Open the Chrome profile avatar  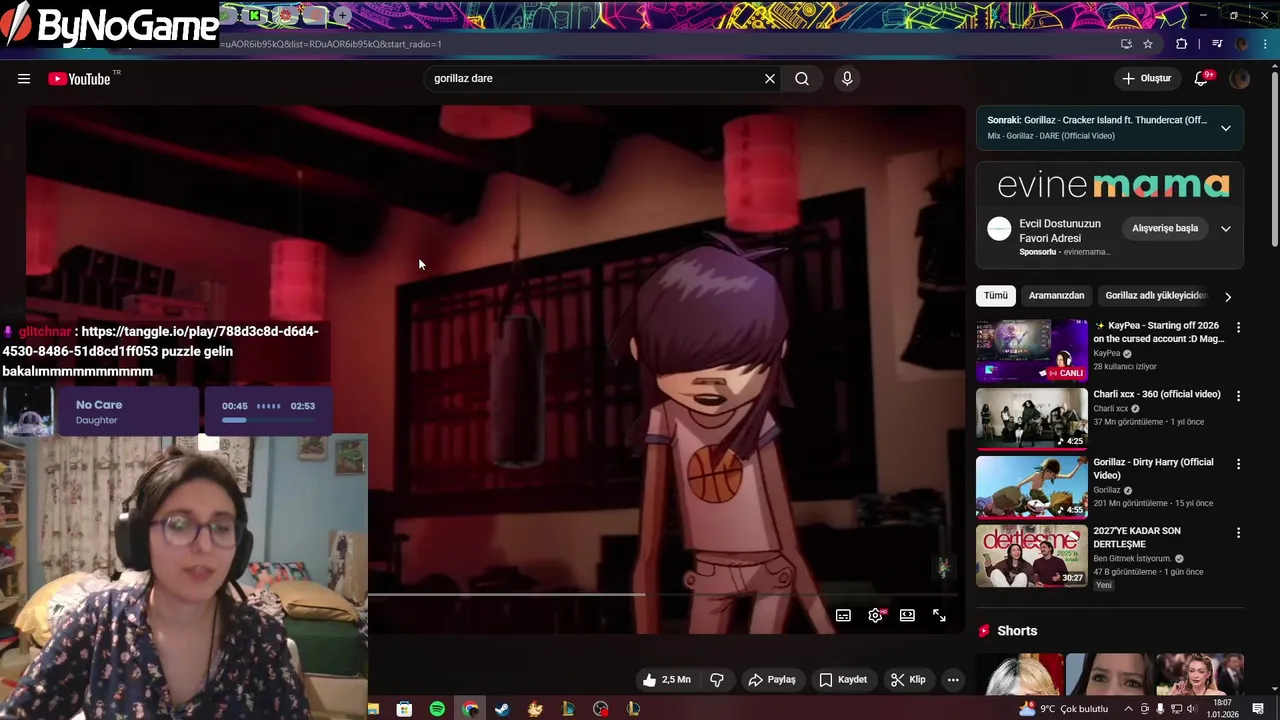point(1242,44)
